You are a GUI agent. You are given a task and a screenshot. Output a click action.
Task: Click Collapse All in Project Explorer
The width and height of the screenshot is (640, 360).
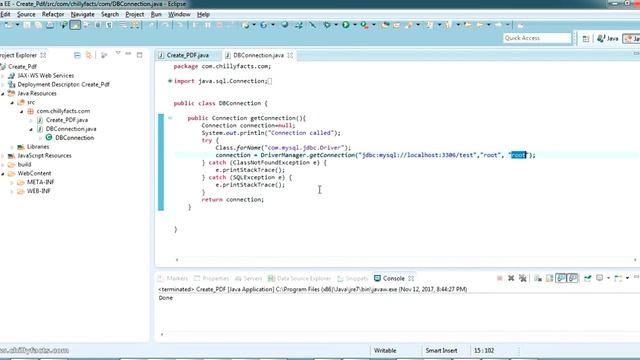tap(77, 55)
